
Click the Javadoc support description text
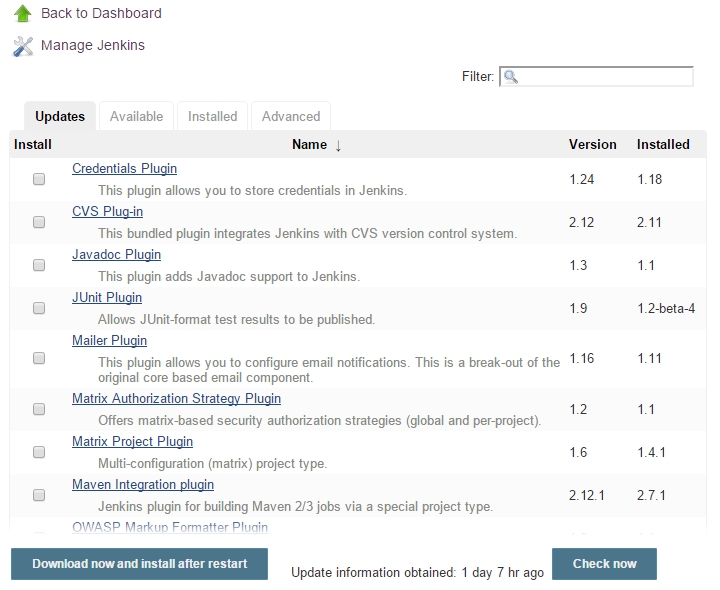[x=229, y=276]
